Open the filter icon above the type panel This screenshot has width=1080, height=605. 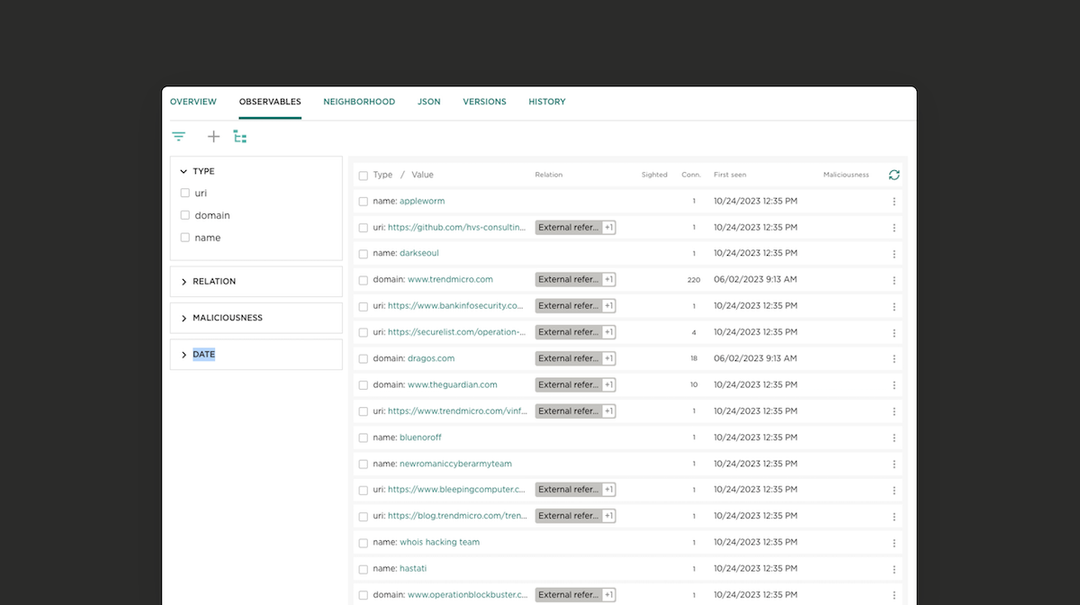click(x=178, y=136)
